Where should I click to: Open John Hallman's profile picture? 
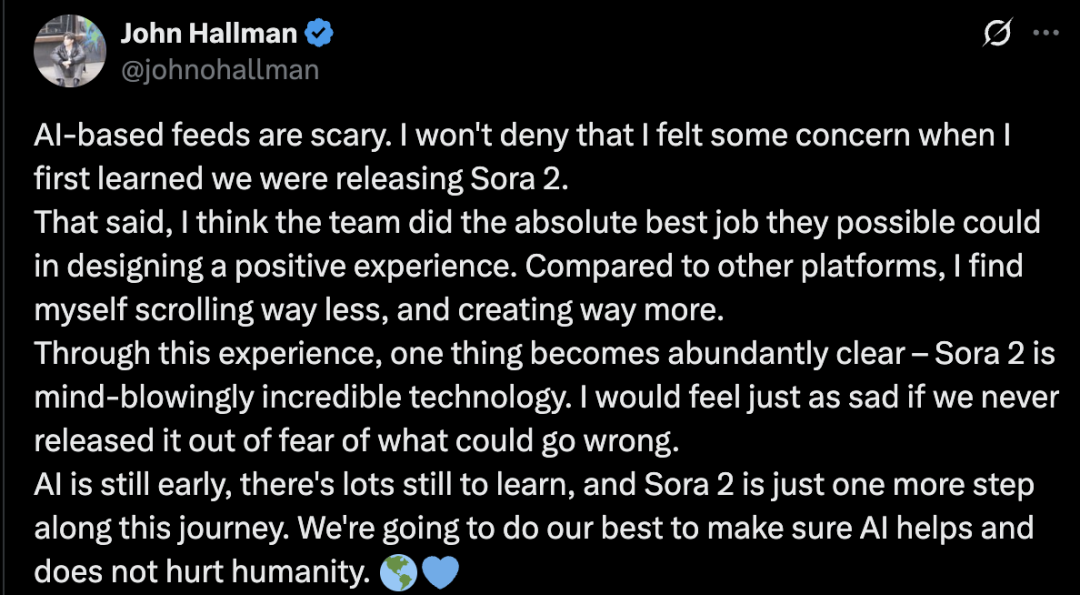pos(71,51)
